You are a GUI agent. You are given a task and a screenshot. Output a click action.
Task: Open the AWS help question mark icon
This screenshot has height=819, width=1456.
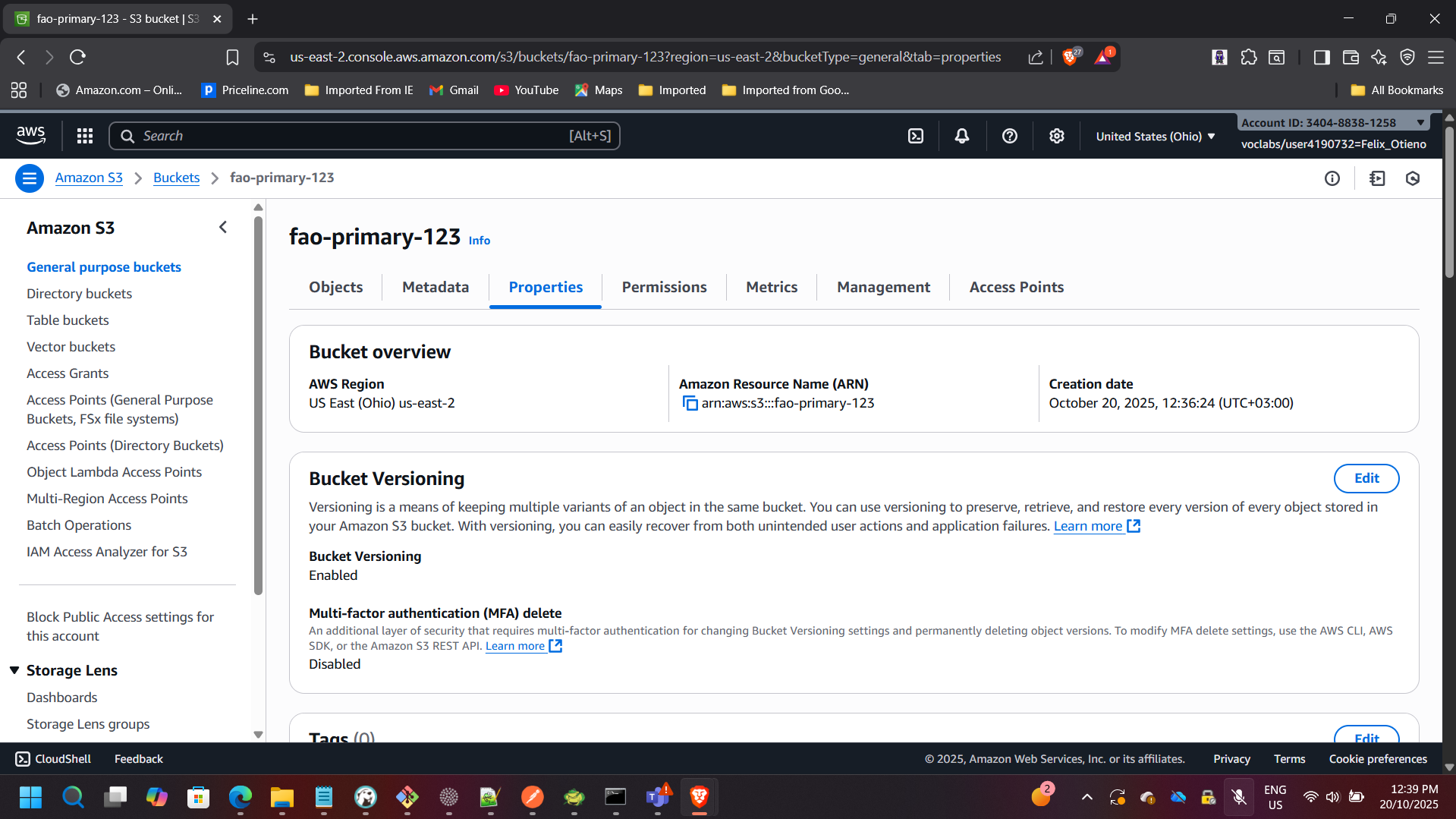1009,136
